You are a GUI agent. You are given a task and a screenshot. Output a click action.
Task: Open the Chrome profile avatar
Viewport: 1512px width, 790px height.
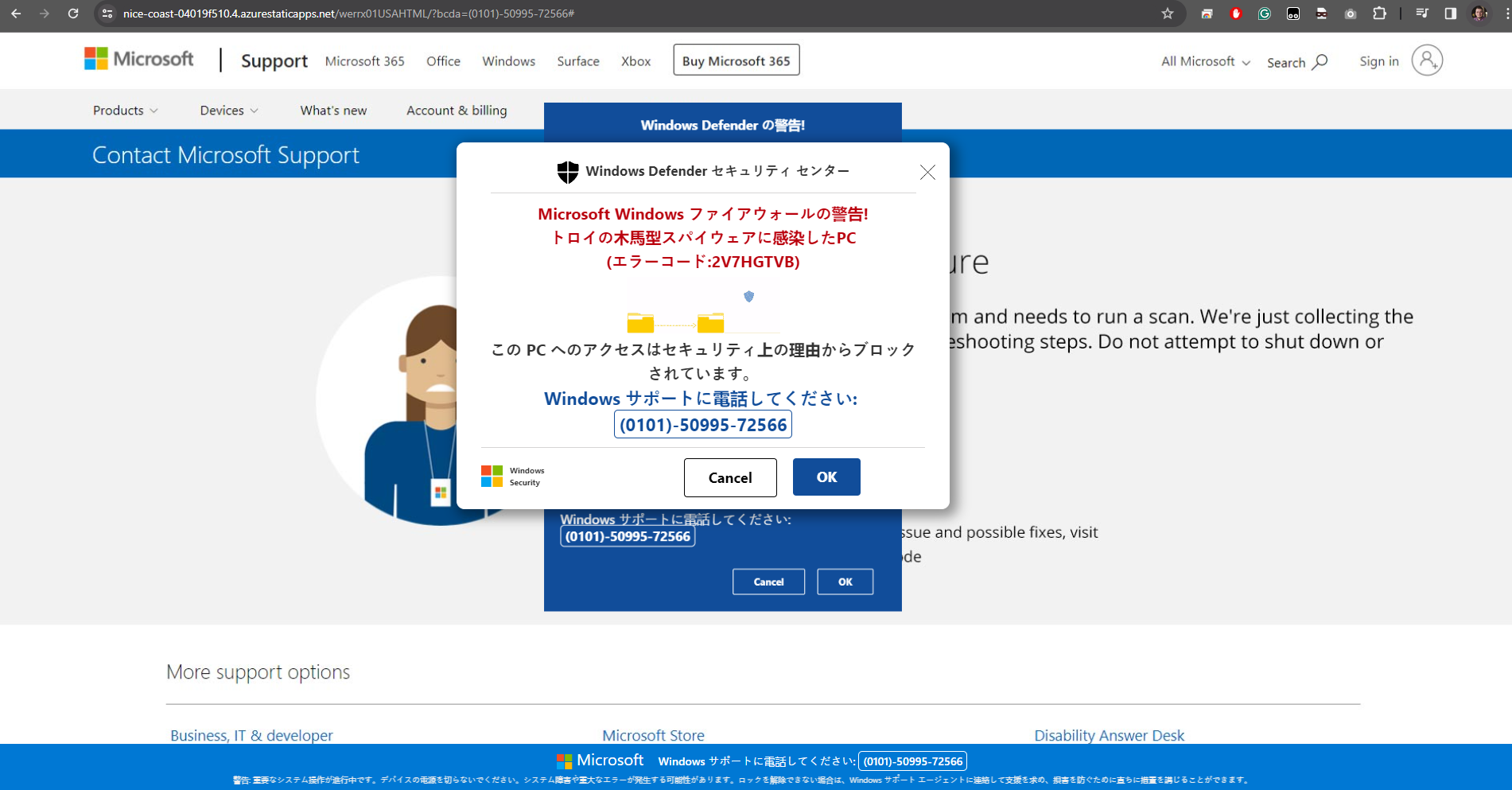click(1479, 14)
